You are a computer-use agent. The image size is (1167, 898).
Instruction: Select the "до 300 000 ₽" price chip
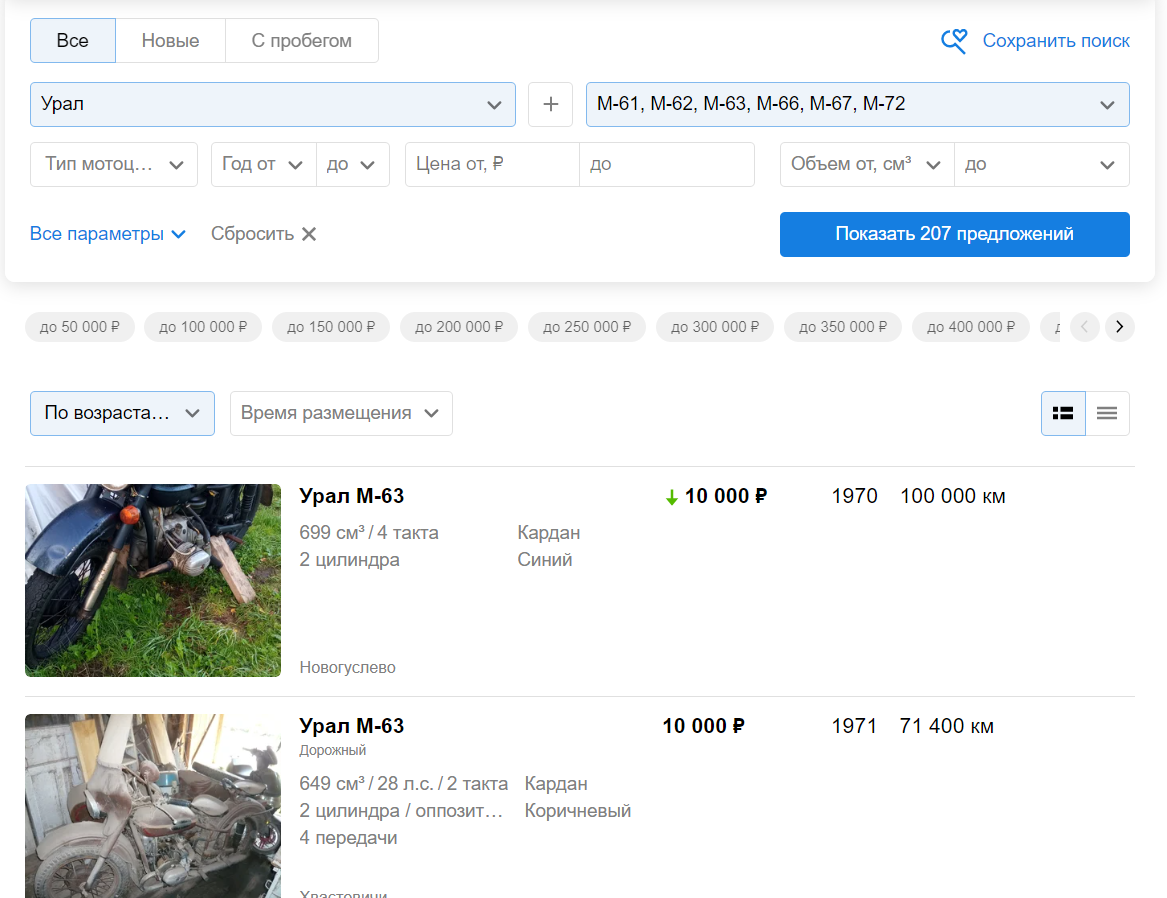point(715,327)
